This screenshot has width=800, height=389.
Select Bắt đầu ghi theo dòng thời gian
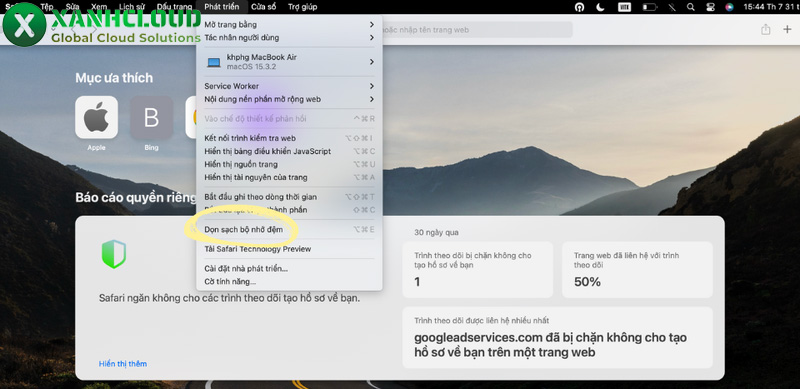click(x=289, y=197)
